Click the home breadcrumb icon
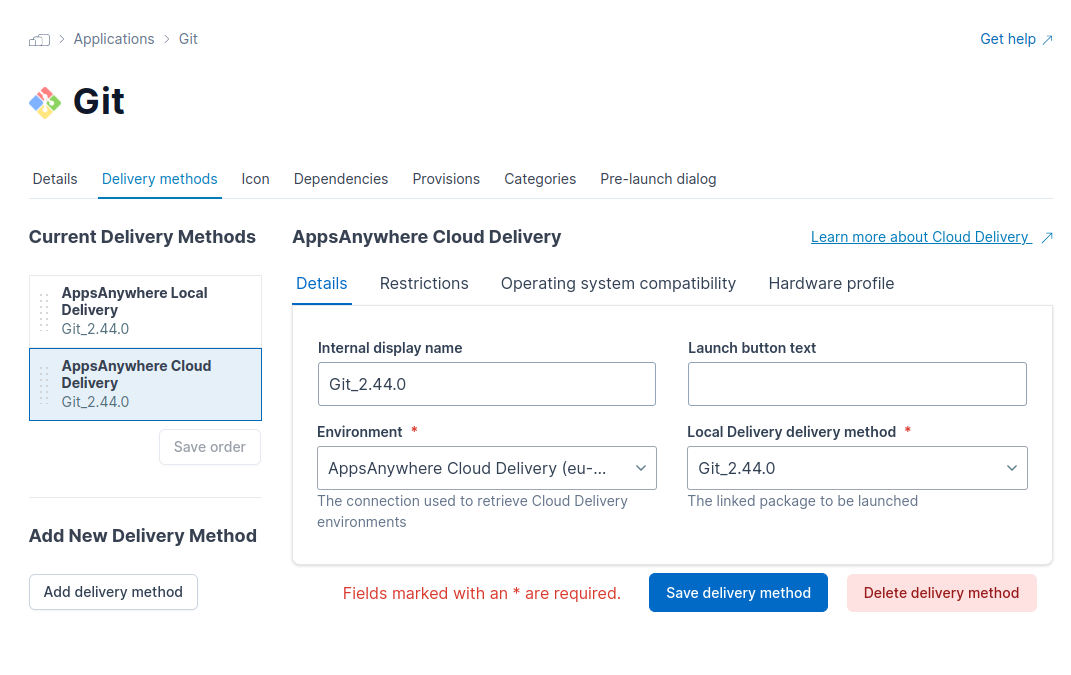Viewport: 1071px width, 675px height. point(39,40)
